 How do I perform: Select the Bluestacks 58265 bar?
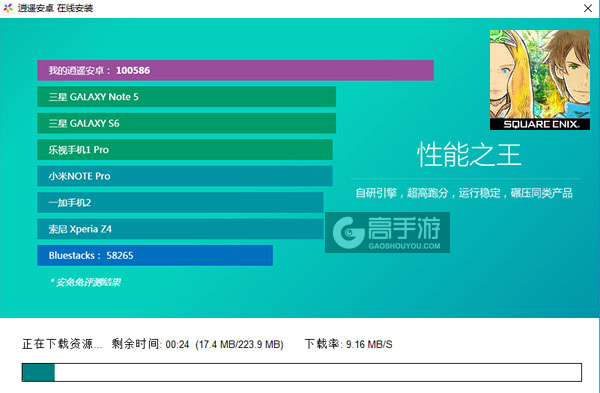click(x=155, y=255)
